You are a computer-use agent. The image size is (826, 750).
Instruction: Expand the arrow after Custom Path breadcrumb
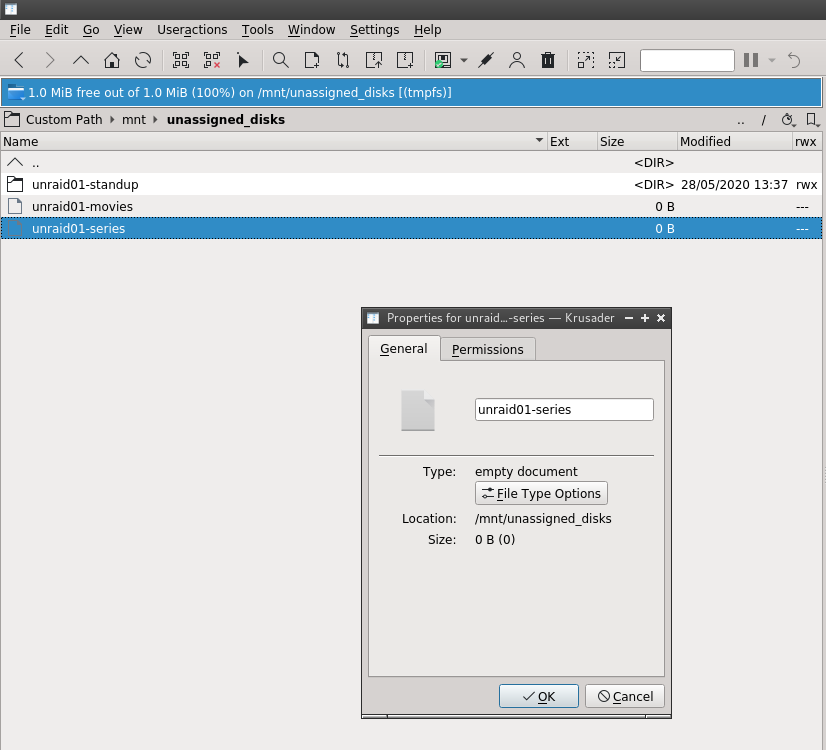(x=112, y=120)
